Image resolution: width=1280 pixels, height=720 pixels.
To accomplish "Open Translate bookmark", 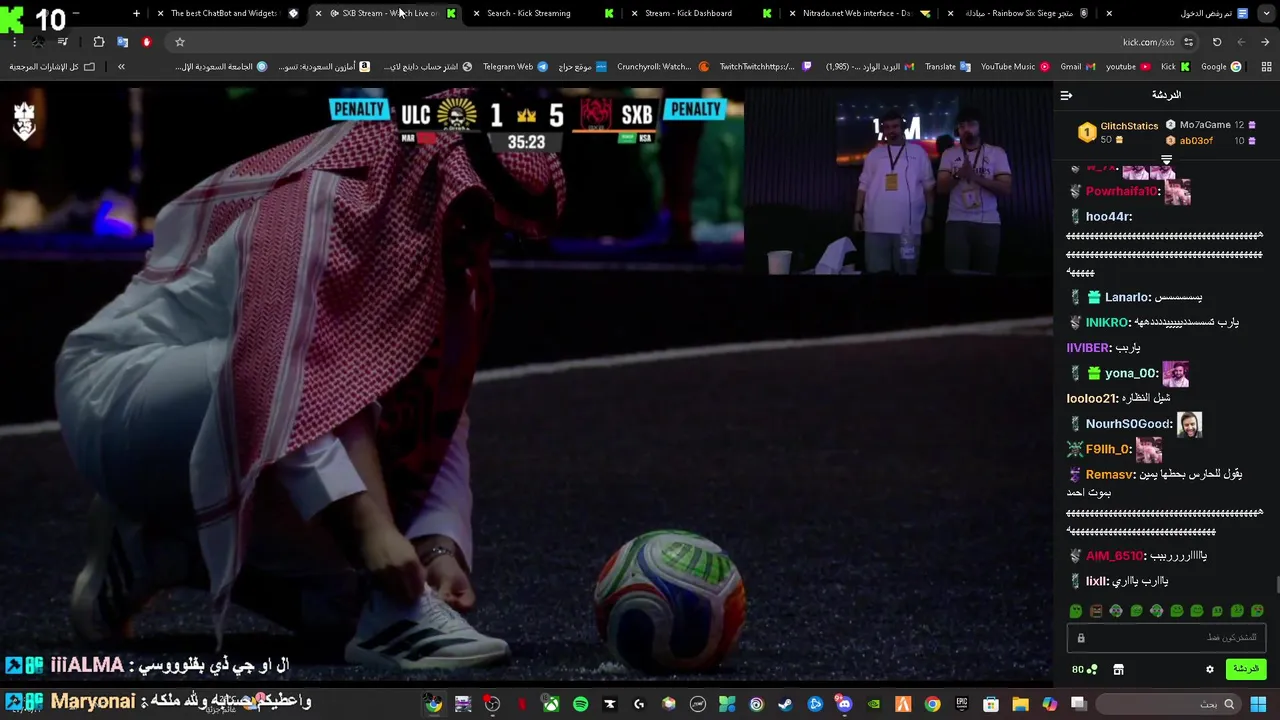I will pyautogui.click(x=947, y=67).
